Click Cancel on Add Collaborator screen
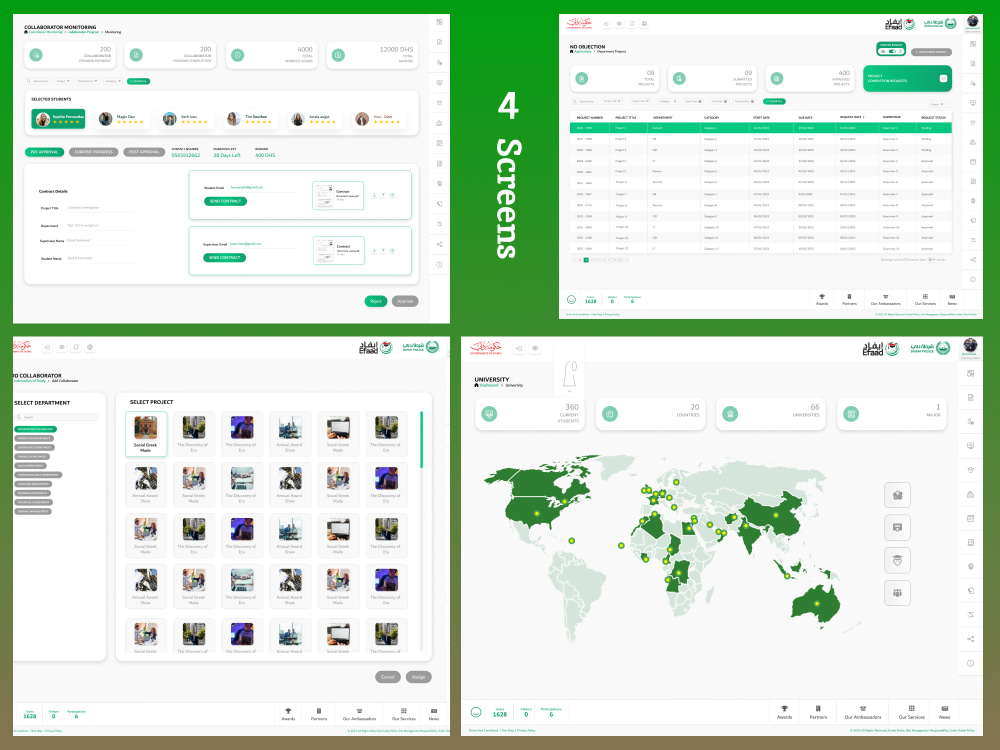This screenshot has width=1000, height=750. (388, 677)
